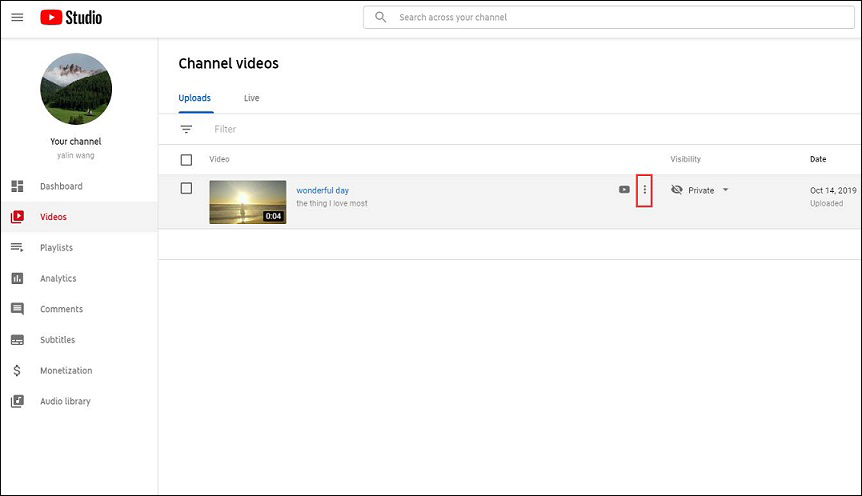Click the Private visibility eye icon

[x=677, y=190]
